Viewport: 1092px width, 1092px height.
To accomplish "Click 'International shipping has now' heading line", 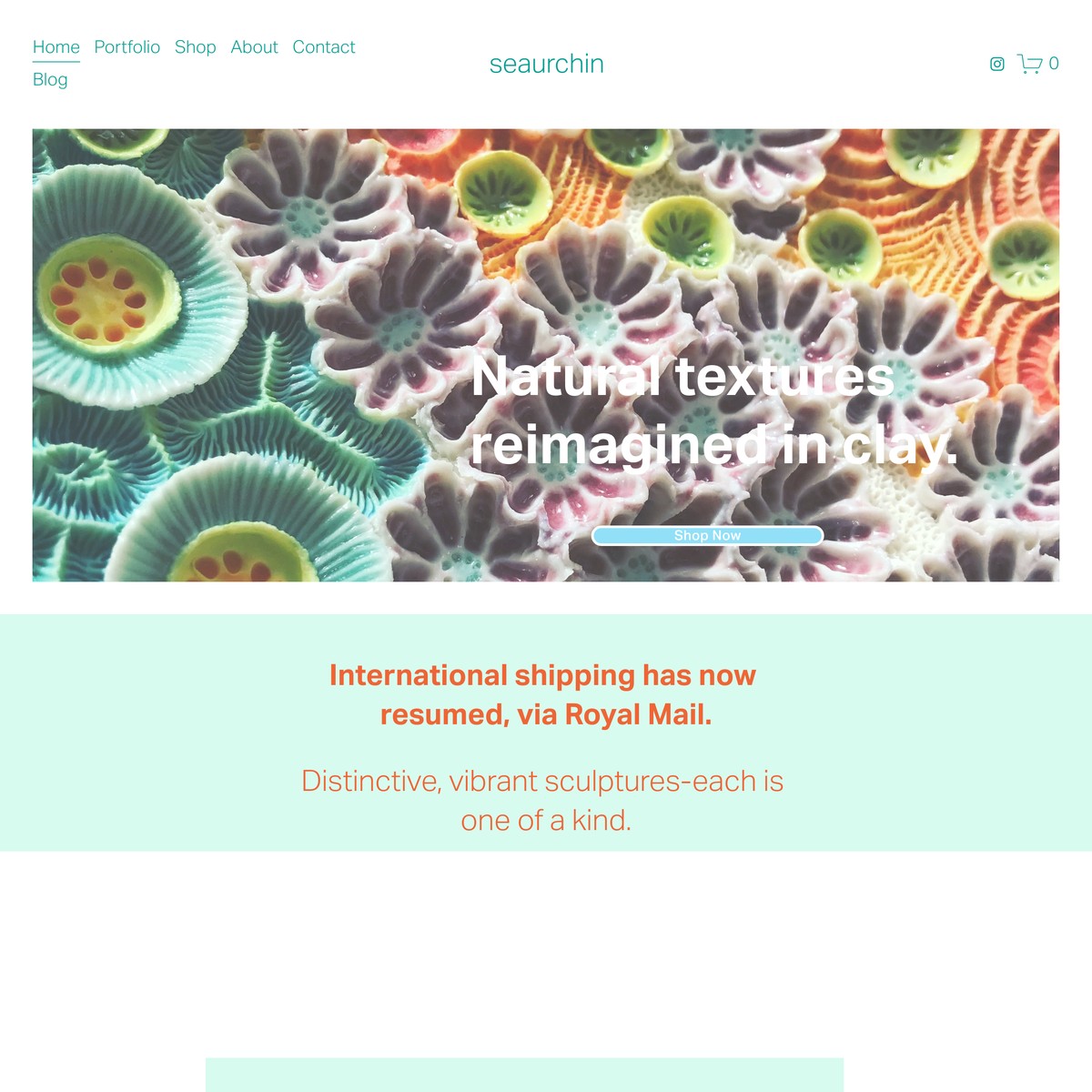I will pyautogui.click(x=542, y=675).
